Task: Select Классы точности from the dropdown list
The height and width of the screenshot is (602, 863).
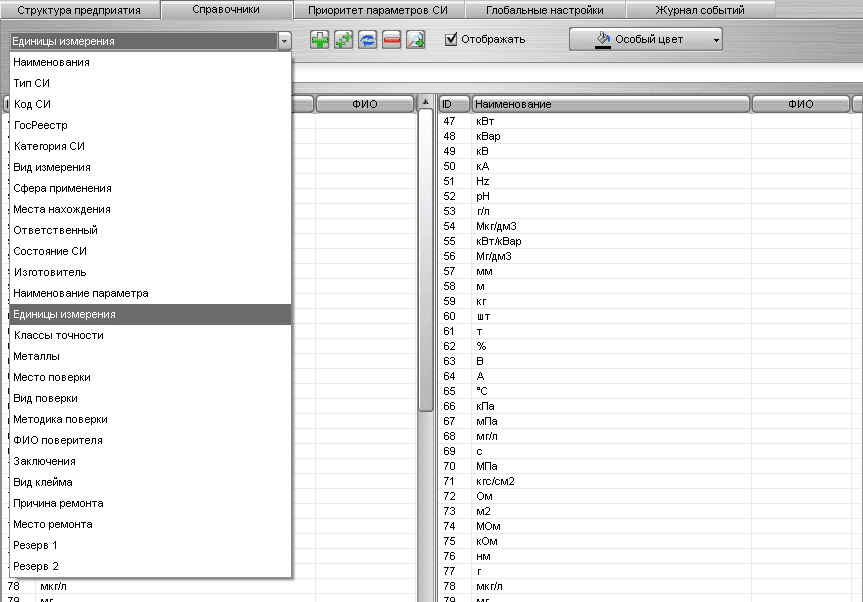Action: coord(58,335)
